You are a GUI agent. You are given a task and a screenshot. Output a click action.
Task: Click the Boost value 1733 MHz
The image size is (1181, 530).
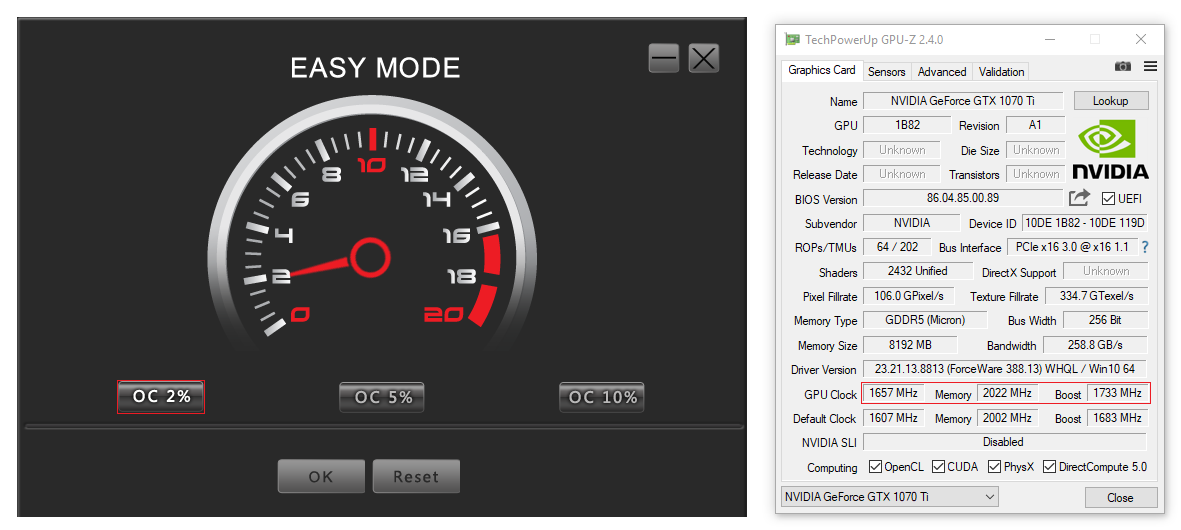coord(1119,393)
